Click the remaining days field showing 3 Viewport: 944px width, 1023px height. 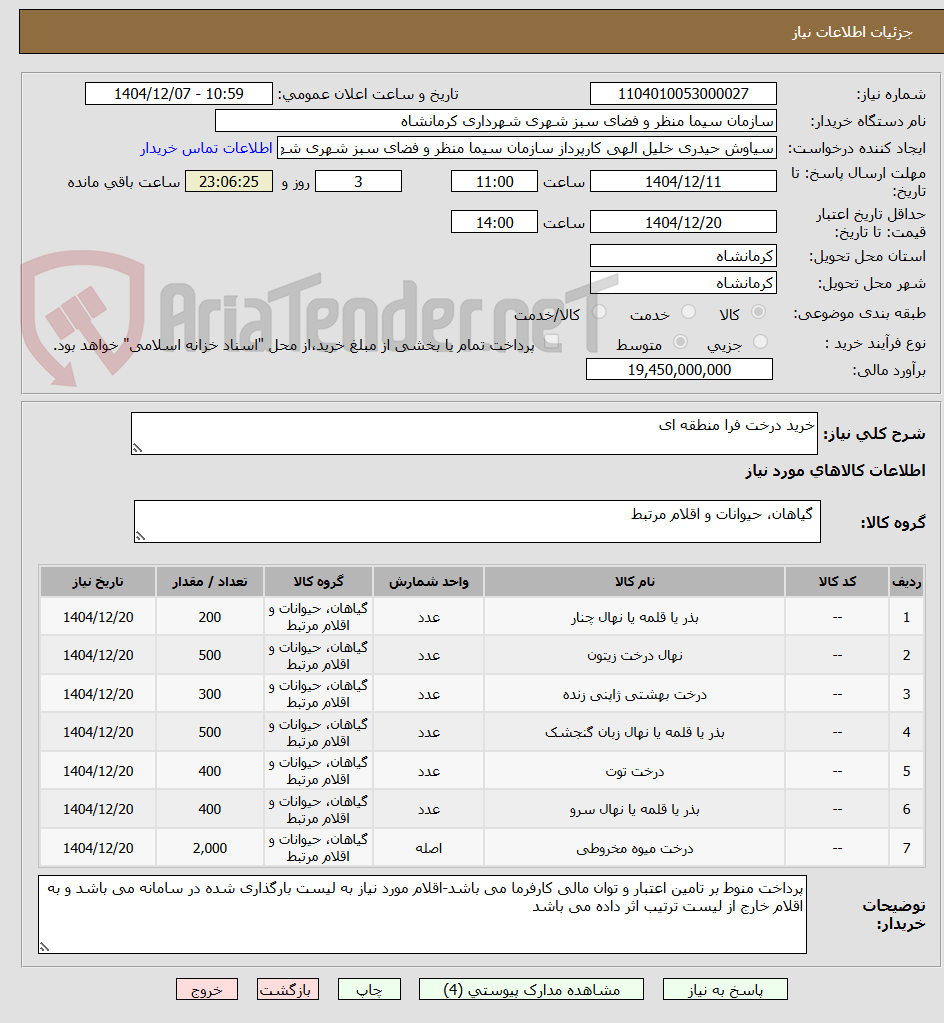pos(358,181)
